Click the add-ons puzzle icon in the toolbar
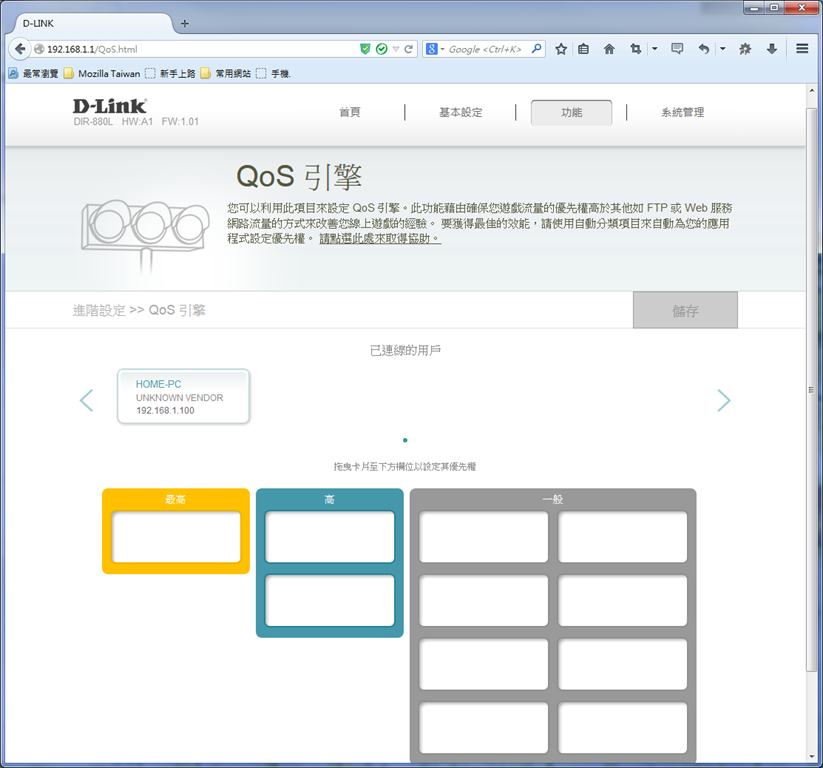This screenshot has width=823, height=768. 745,49
